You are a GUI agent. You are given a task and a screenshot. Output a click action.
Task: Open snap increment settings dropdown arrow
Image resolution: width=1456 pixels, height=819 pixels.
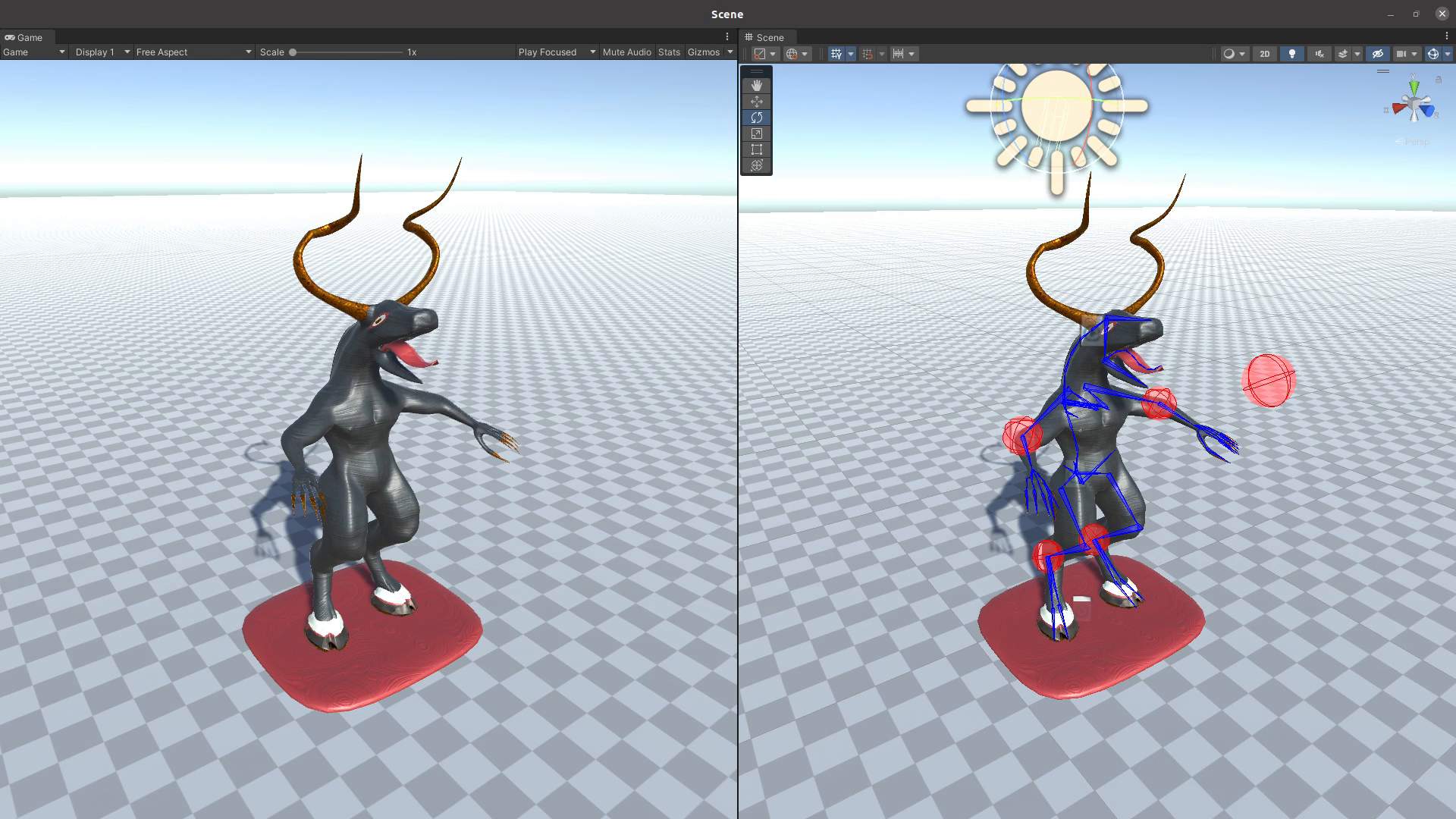click(x=912, y=54)
